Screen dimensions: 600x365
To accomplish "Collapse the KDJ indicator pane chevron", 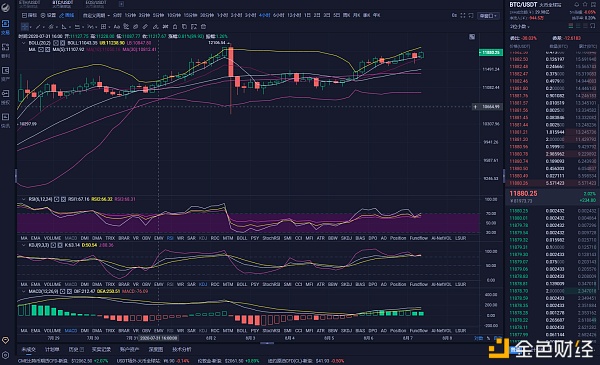I will pos(24,245).
